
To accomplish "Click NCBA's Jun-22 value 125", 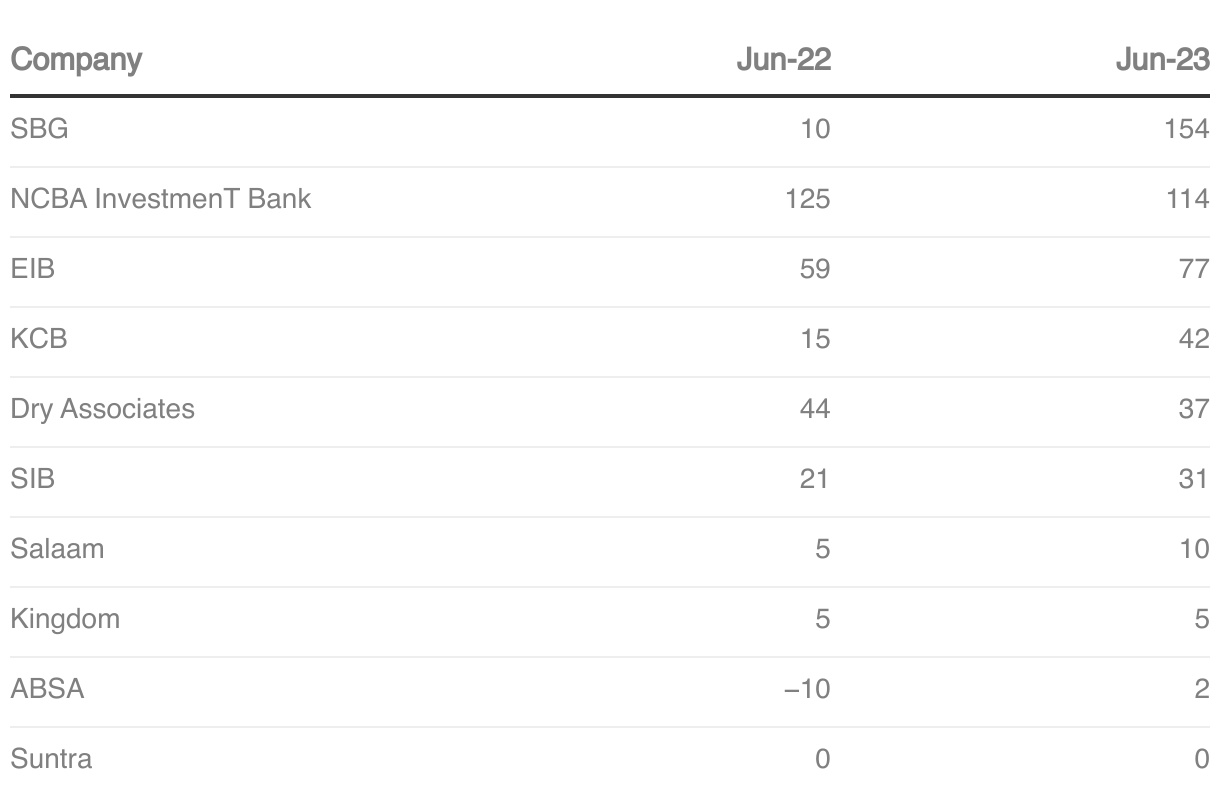I will (808, 199).
